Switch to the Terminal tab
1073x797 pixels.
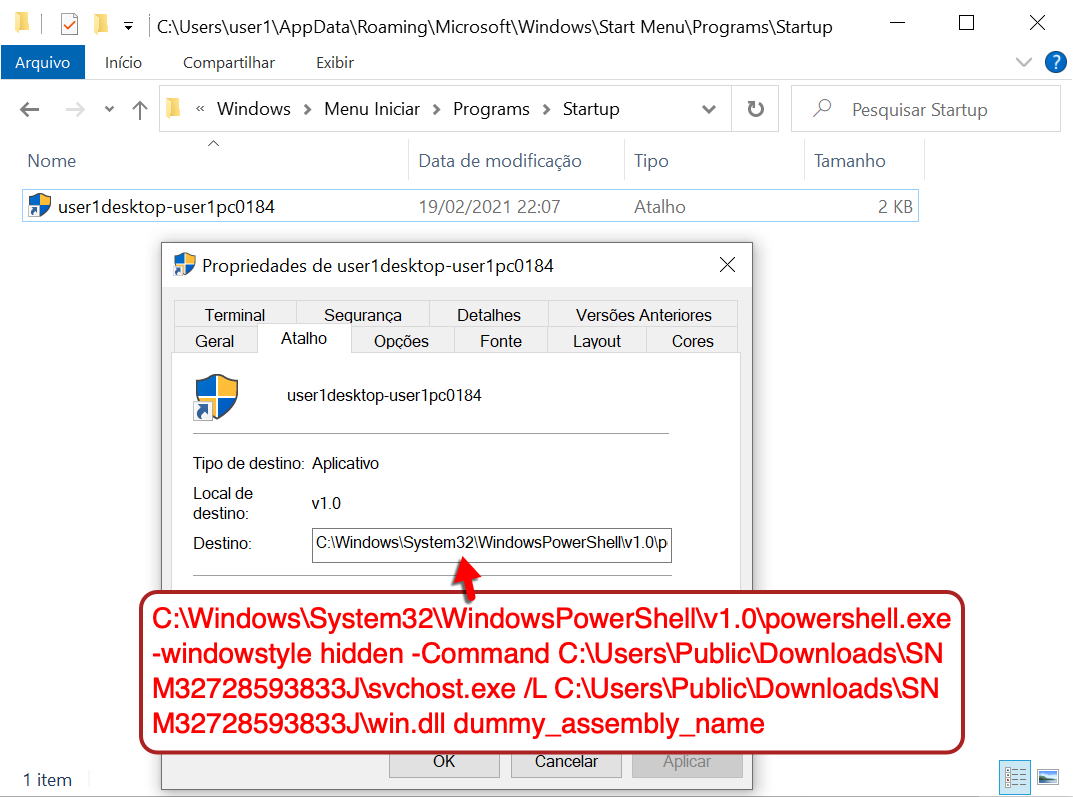click(235, 315)
